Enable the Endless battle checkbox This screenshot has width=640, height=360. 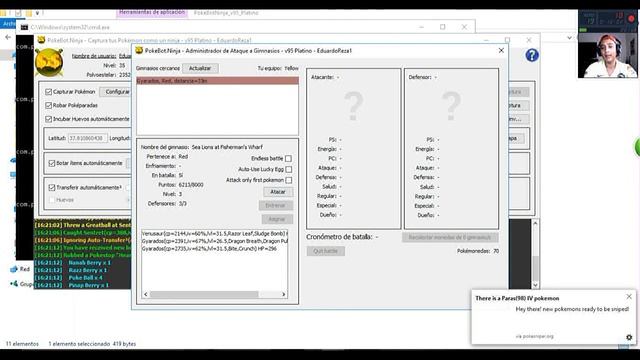(288, 158)
